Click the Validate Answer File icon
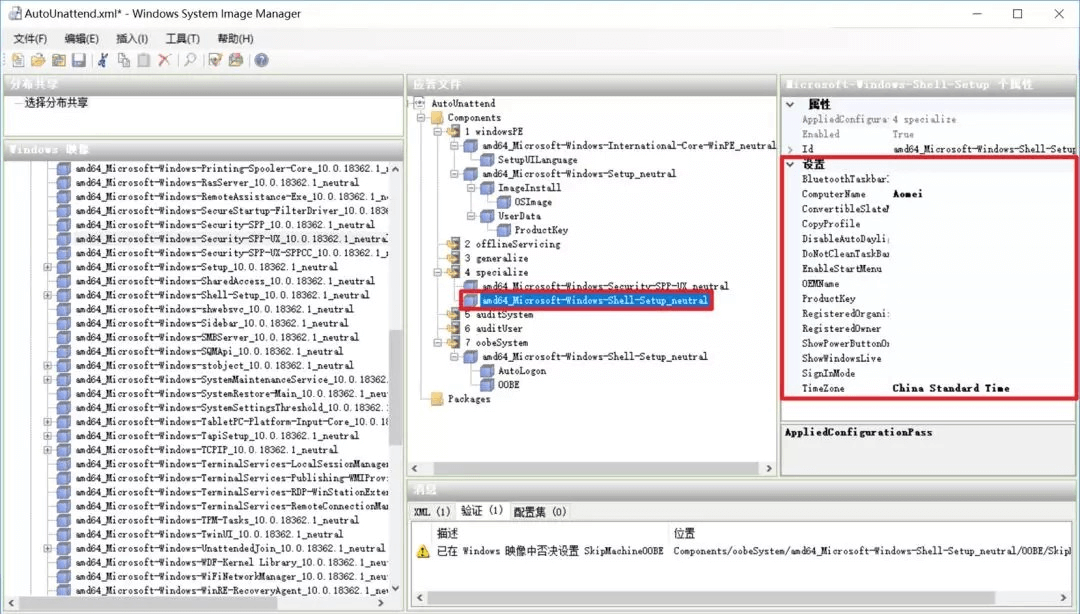 click(215, 60)
